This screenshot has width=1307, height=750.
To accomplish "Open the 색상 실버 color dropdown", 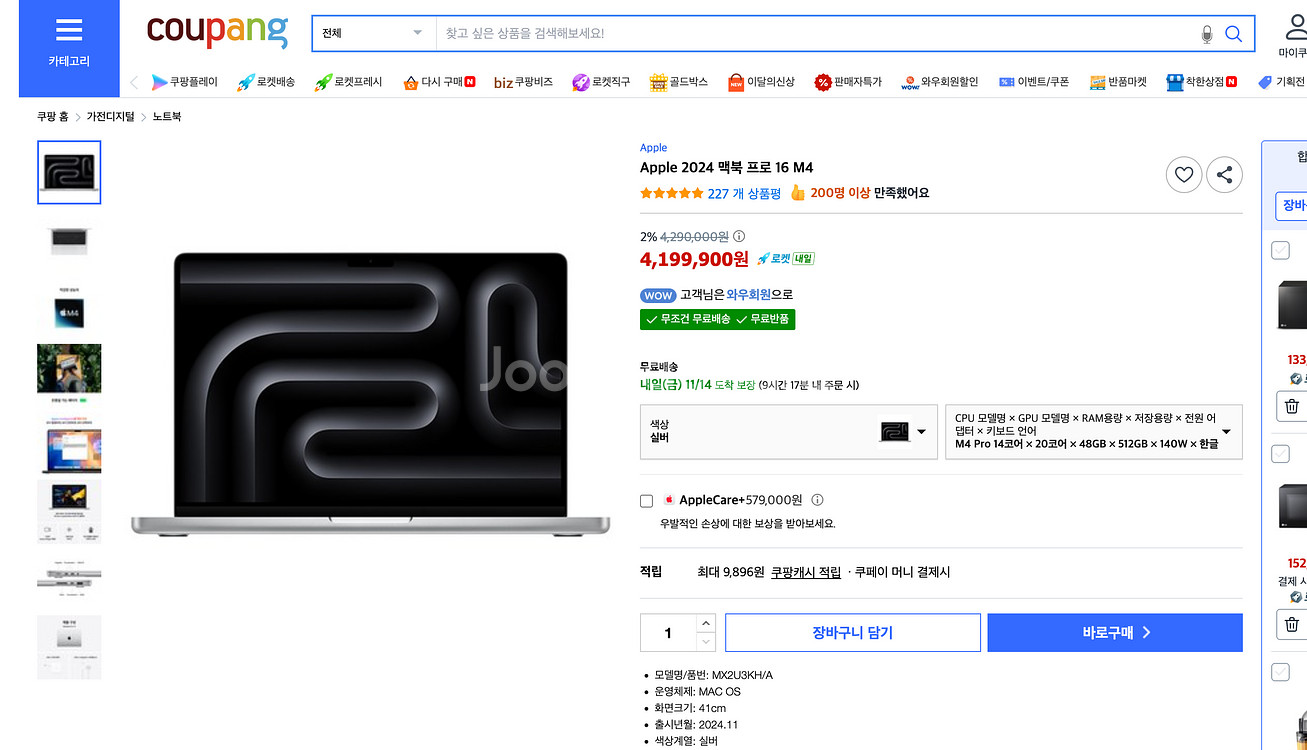I will coord(775,432).
